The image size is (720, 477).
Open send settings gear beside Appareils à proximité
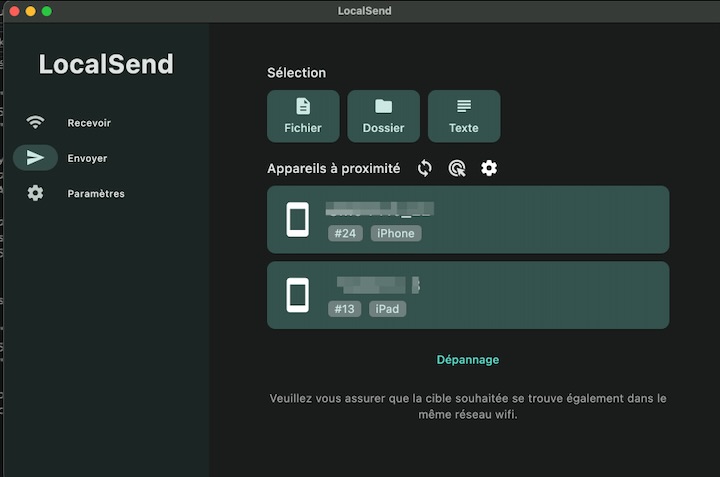[489, 168]
